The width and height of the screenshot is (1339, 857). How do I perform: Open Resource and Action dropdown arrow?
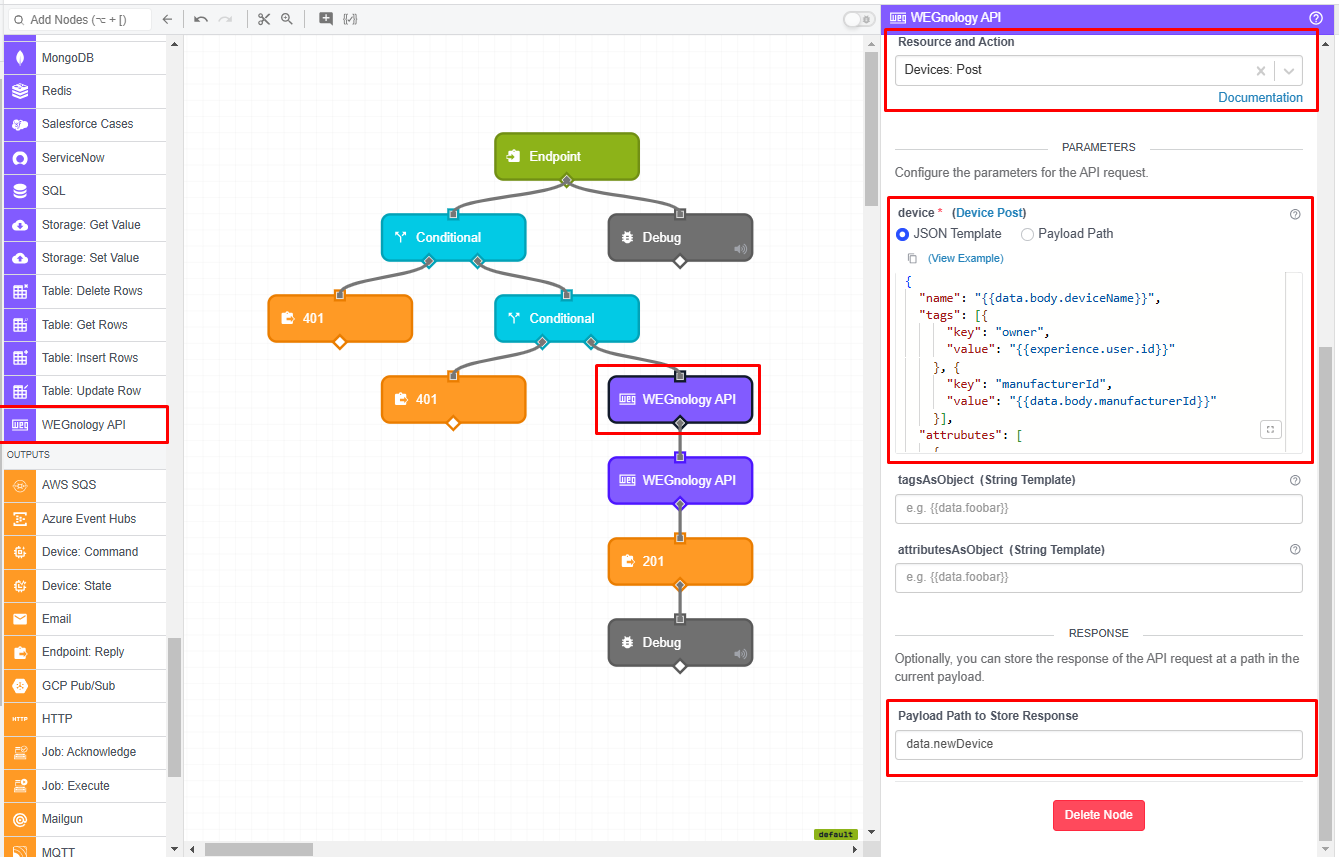coord(1290,71)
